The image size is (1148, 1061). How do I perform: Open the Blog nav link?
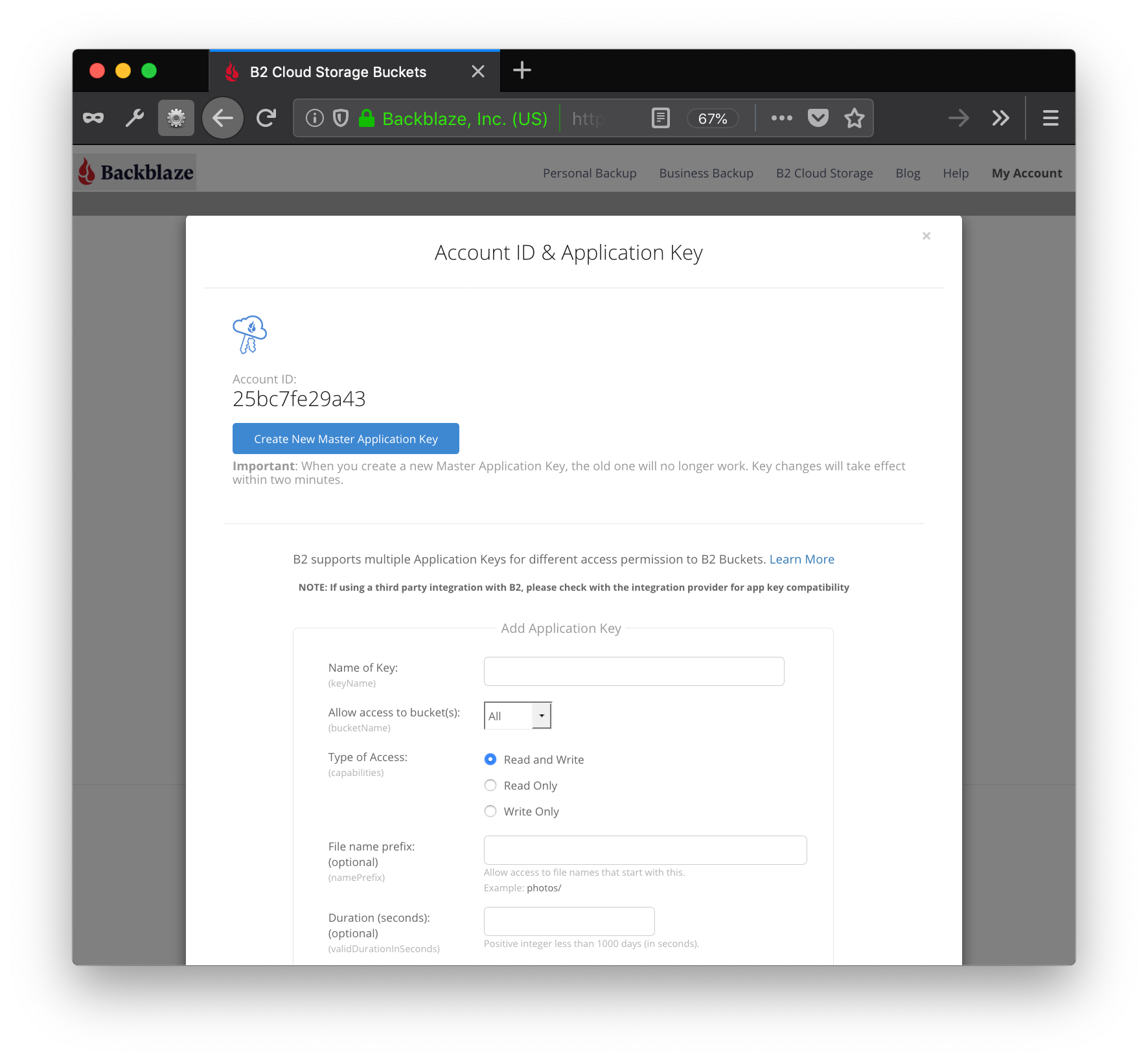tap(908, 173)
